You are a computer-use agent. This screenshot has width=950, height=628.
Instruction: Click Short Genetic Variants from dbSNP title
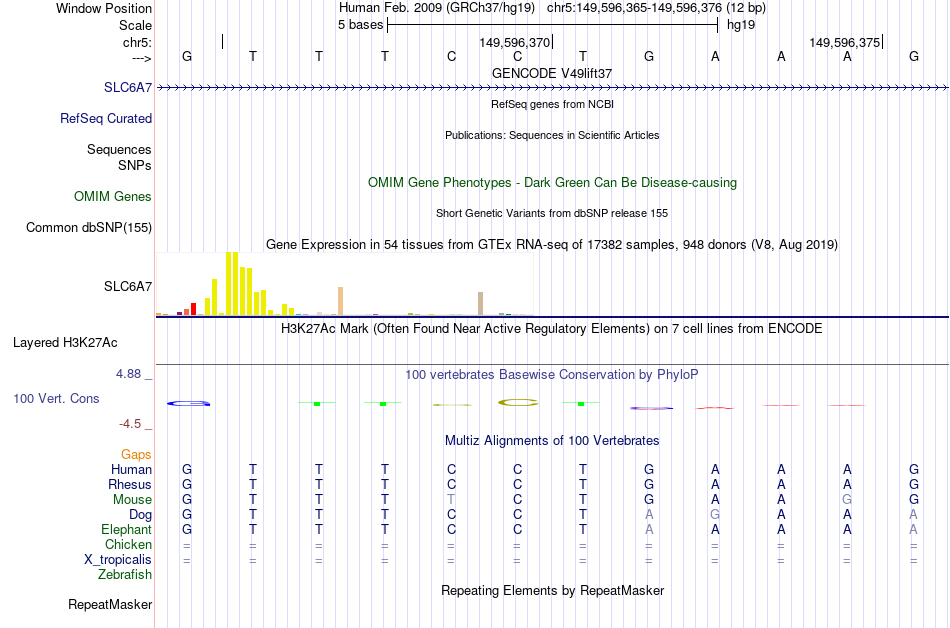552,213
